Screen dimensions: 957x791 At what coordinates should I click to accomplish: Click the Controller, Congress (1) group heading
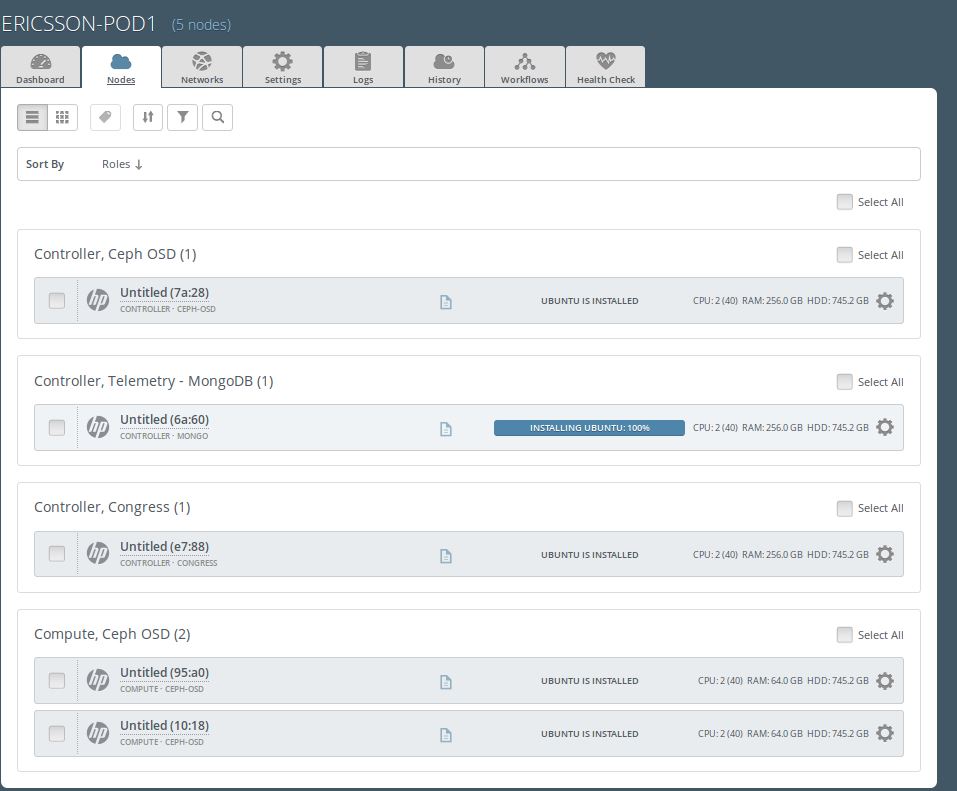pyautogui.click(x=112, y=508)
